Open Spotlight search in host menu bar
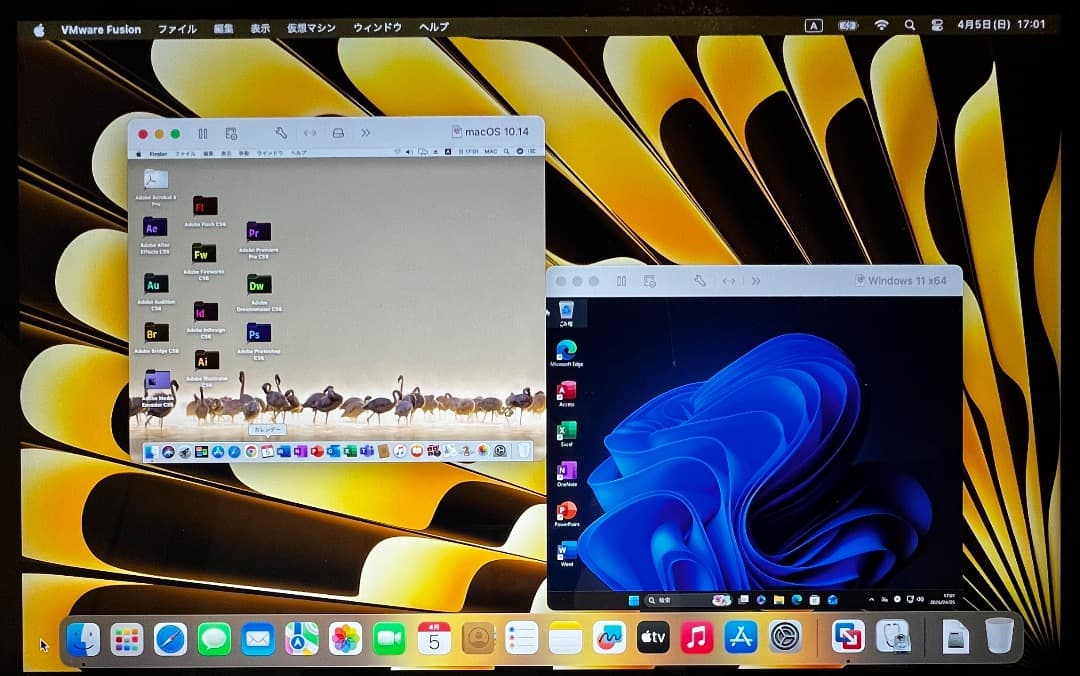This screenshot has width=1080, height=676. (910, 25)
